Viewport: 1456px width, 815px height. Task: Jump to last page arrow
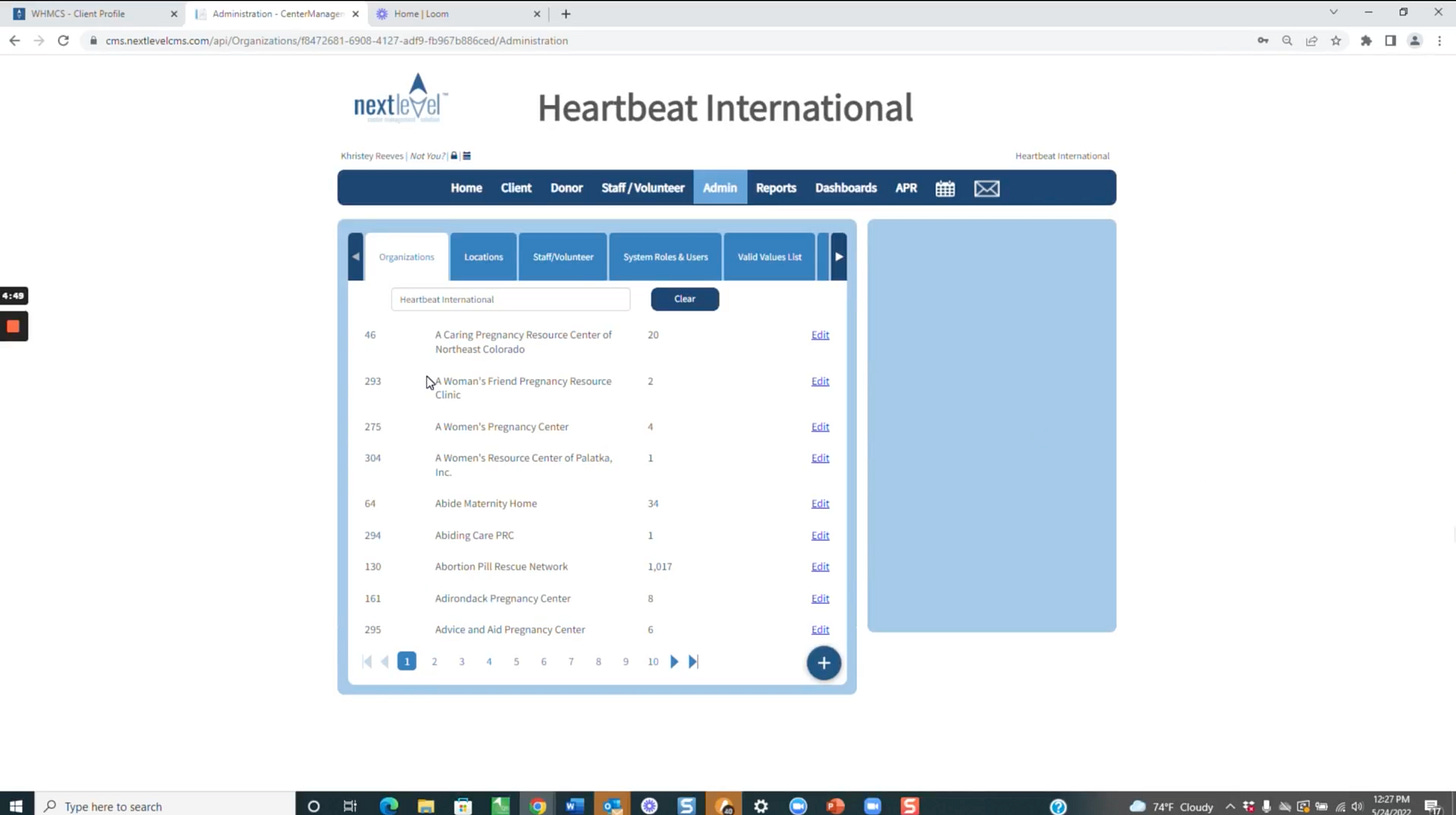693,661
